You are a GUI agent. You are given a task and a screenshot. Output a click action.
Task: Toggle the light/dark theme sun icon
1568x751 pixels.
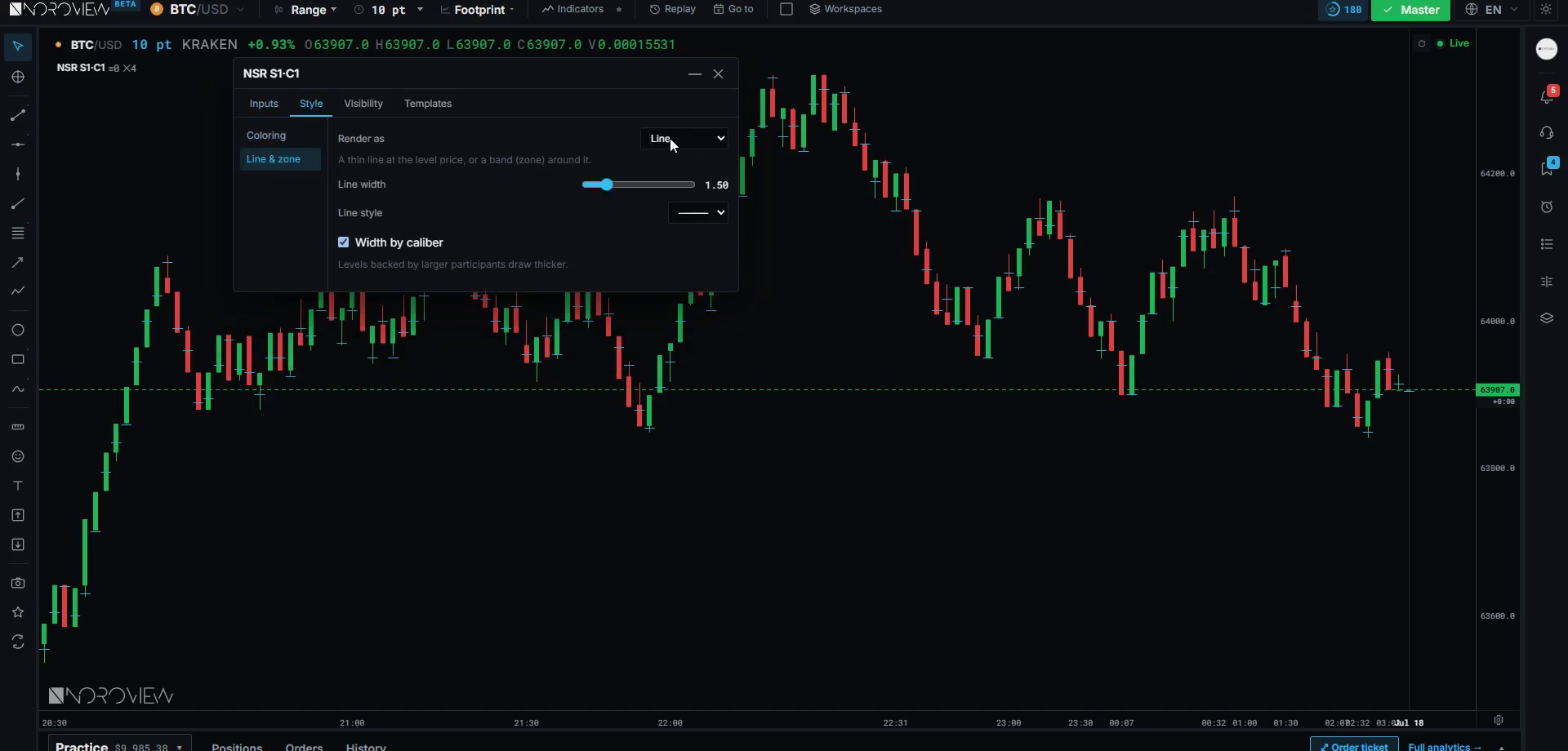pos(1546,10)
